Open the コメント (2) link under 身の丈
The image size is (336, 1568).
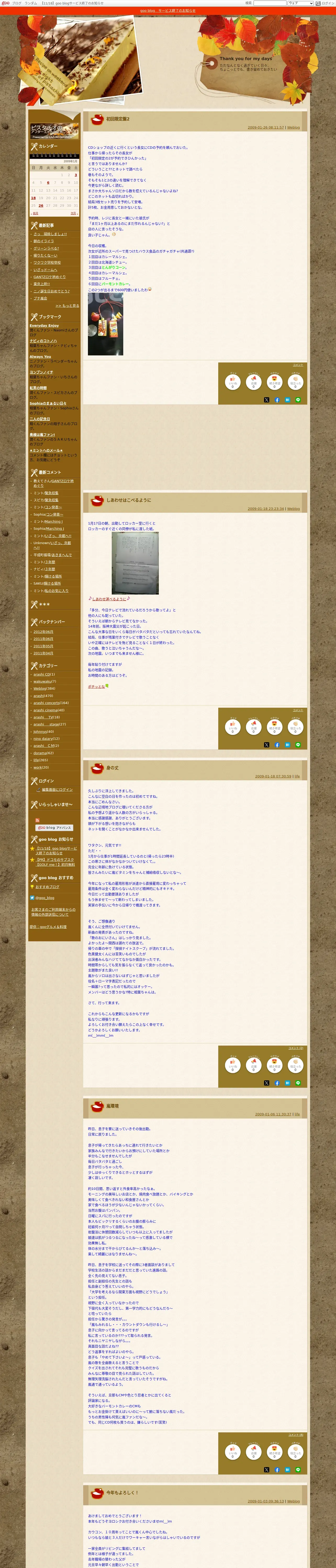[x=296, y=1048]
